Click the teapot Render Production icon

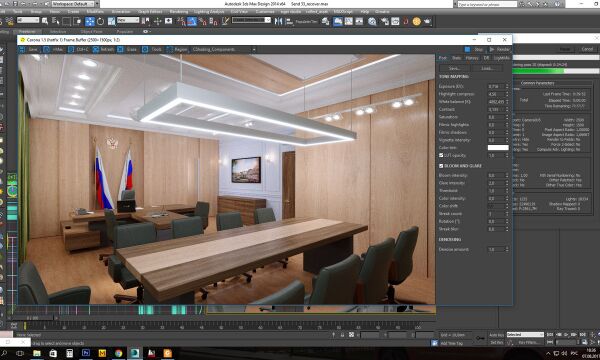pos(427,21)
